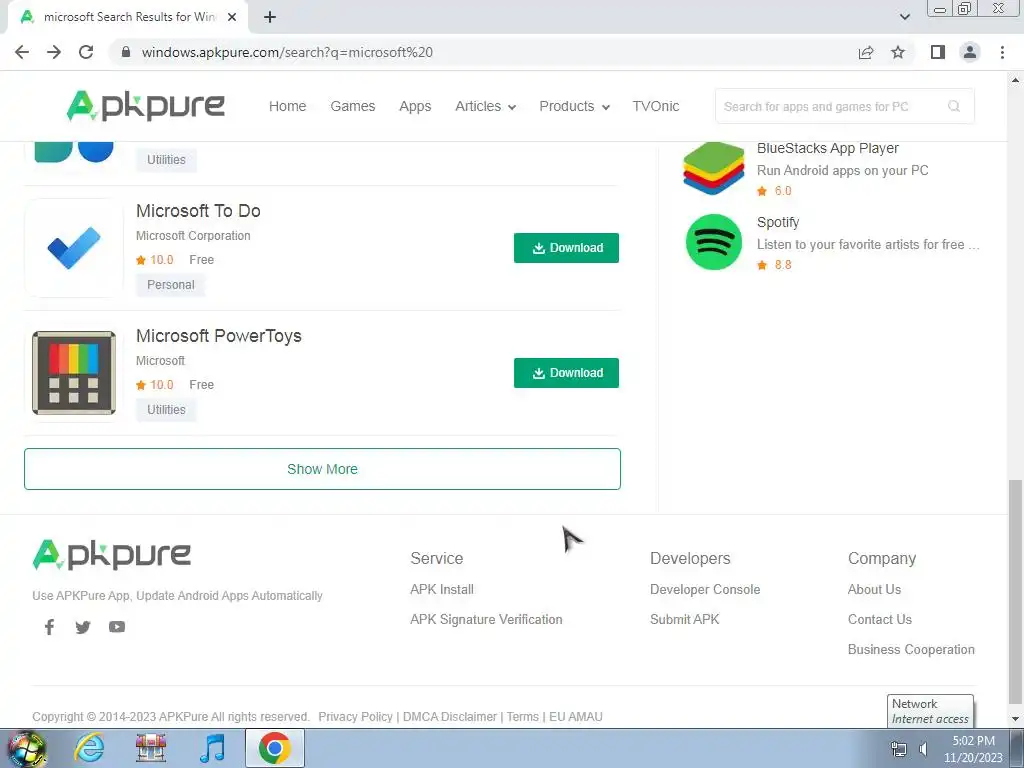View site info via the lock icon
This screenshot has height=768, width=1024.
pyautogui.click(x=126, y=52)
